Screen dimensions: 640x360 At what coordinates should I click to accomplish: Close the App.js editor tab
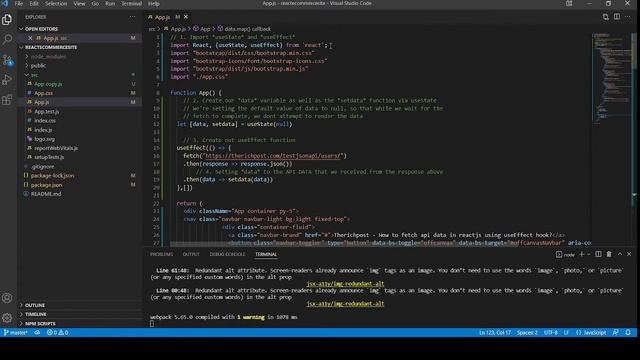click(186, 17)
